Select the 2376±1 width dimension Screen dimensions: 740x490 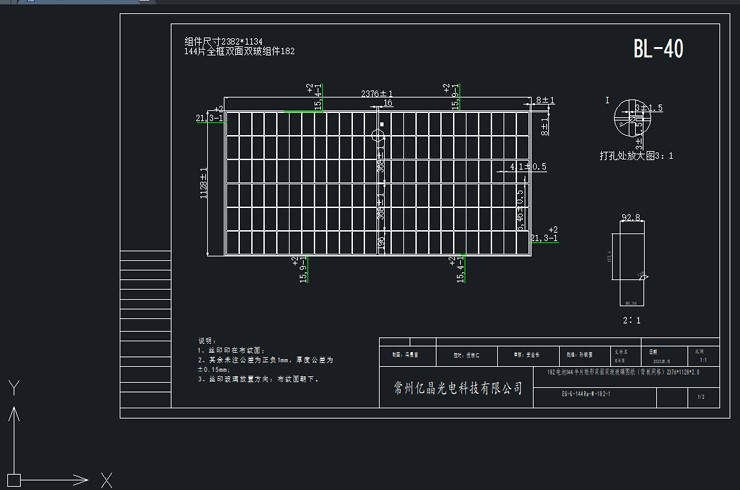click(376, 93)
